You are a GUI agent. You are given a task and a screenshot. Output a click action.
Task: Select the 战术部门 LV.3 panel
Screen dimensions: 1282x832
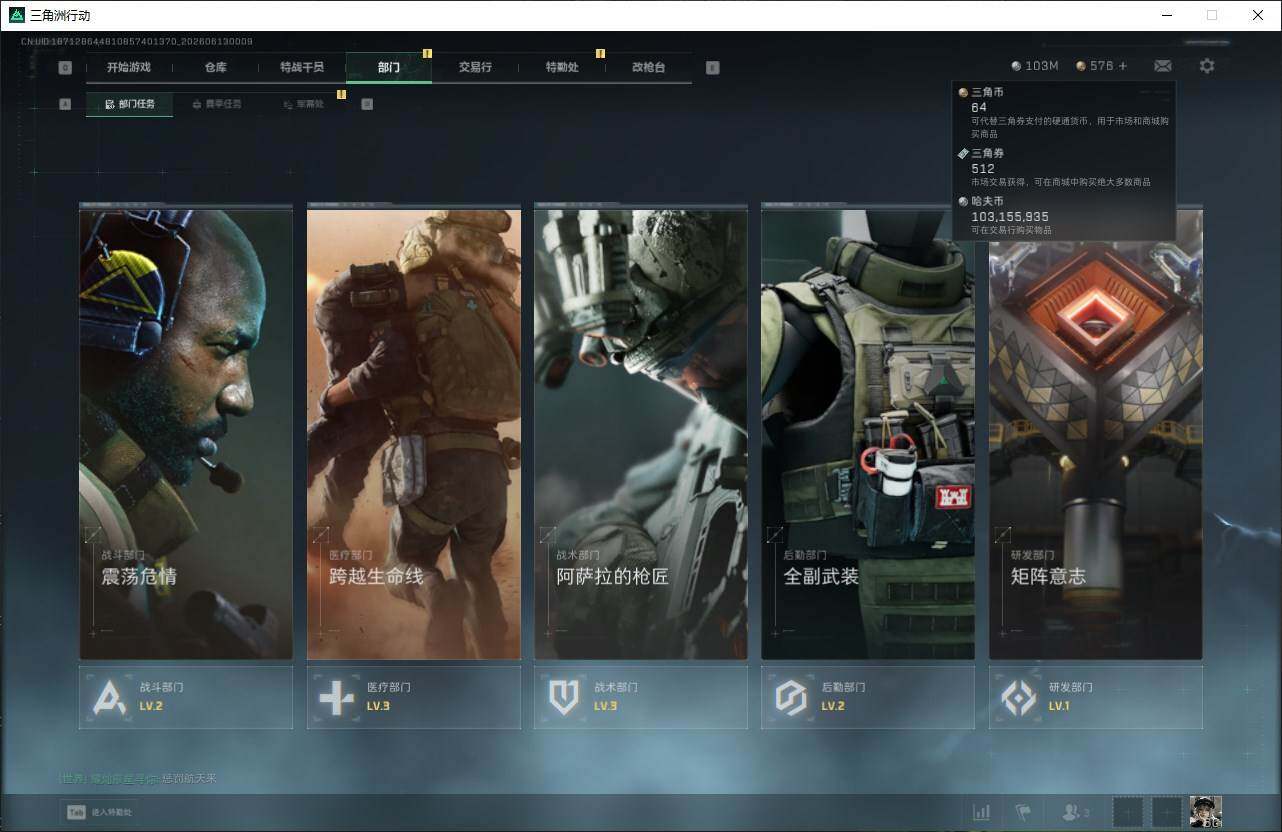click(641, 697)
